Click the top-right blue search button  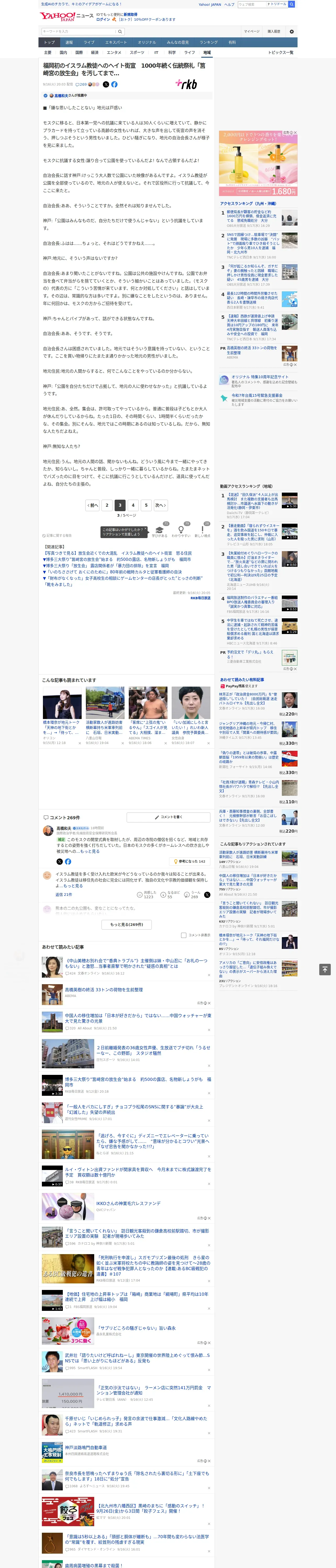tap(292, 4)
